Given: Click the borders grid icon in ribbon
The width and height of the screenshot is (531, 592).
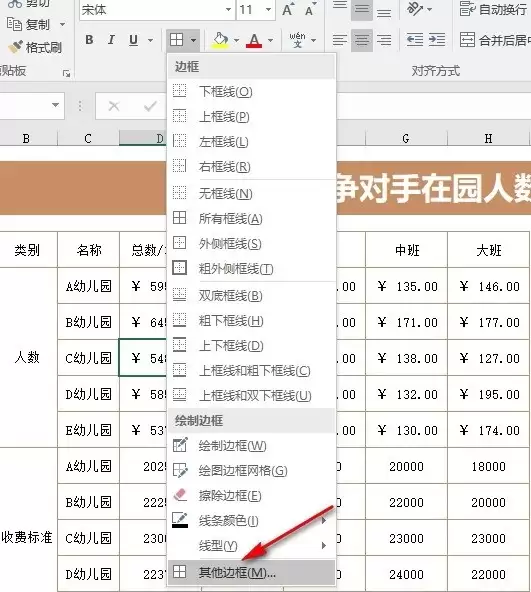Looking at the screenshot, I should (x=176, y=39).
